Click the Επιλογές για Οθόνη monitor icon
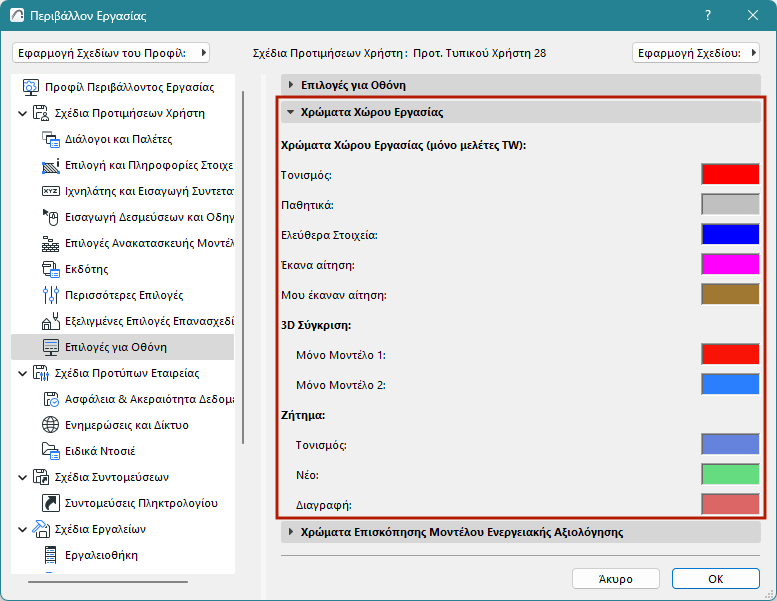Image resolution: width=777 pixels, height=601 pixels. [x=51, y=347]
